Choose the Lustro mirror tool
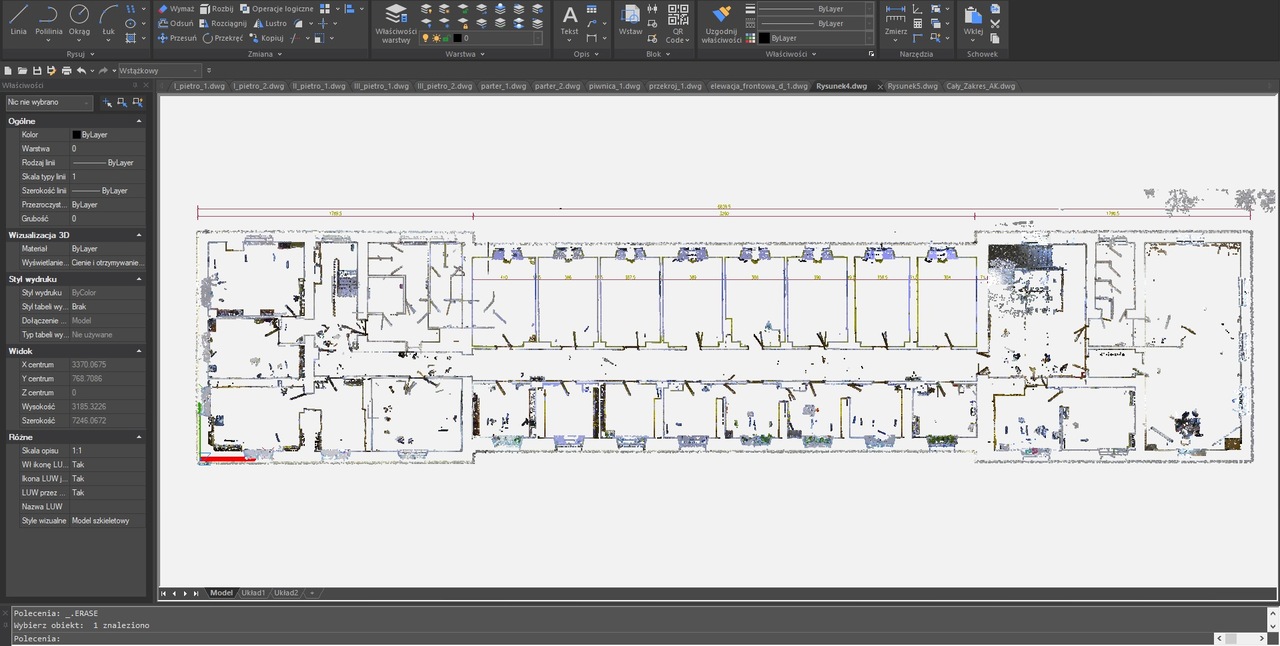The image size is (1280, 646). click(269, 23)
